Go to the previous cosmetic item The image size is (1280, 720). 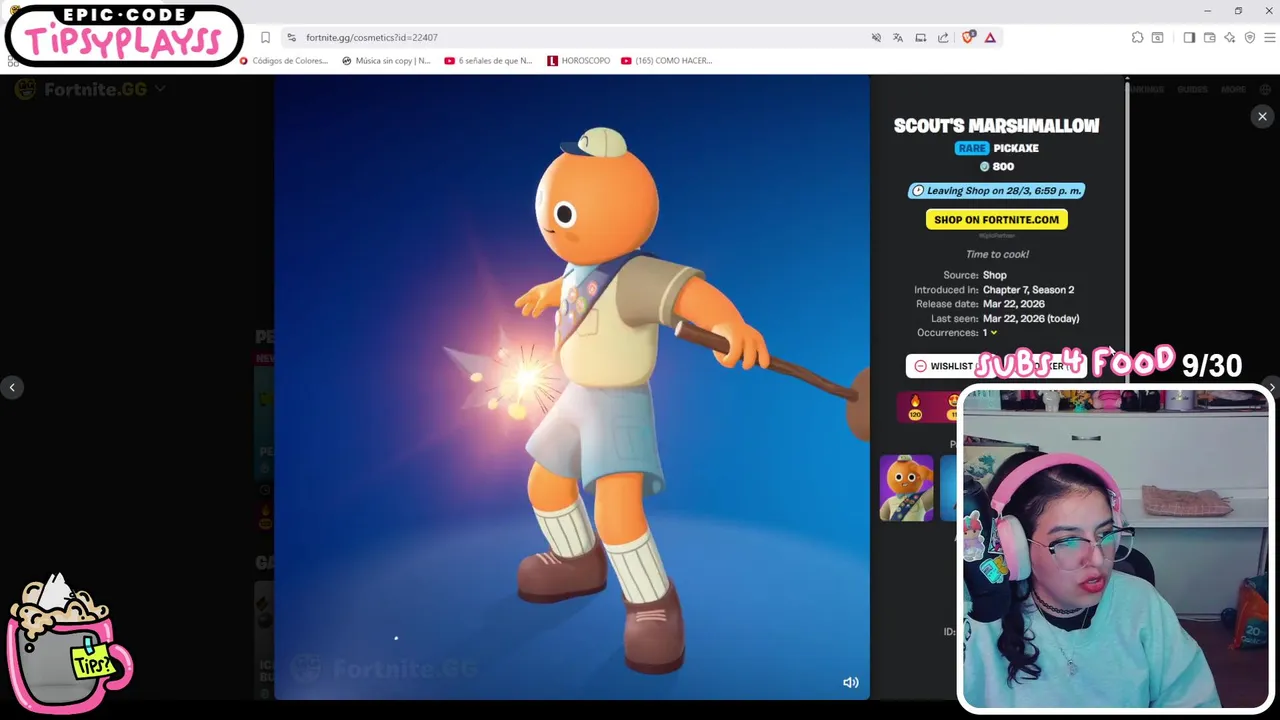pos(12,387)
